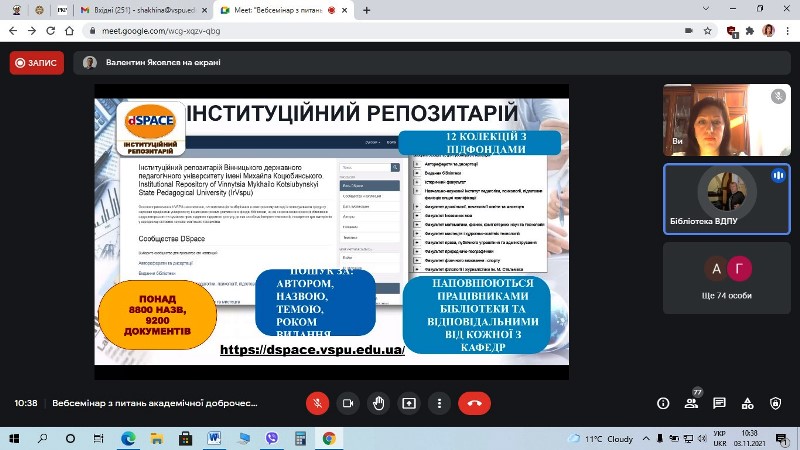
Task: Open meeting details info icon
Action: tap(663, 404)
